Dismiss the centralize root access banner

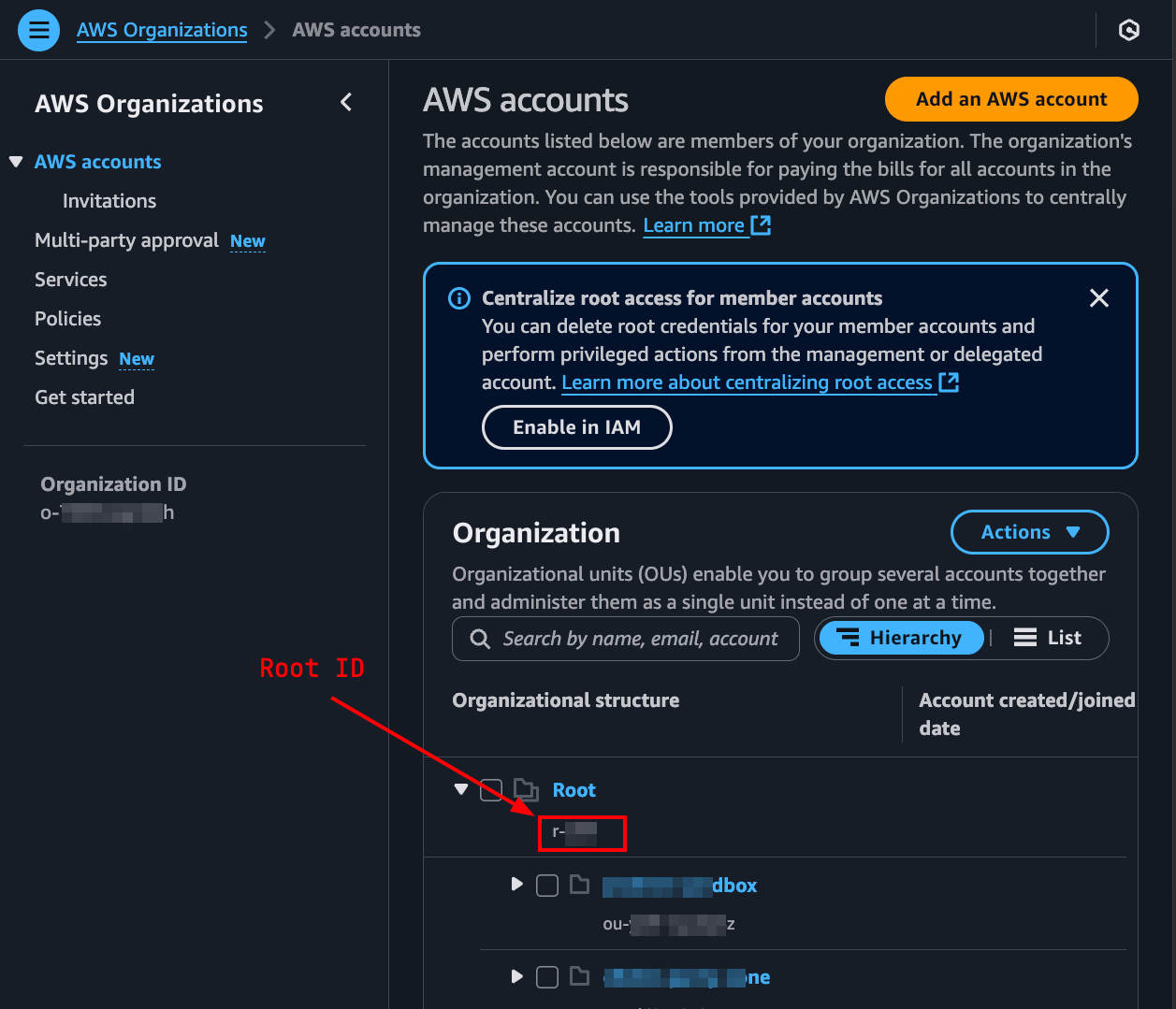click(1099, 298)
